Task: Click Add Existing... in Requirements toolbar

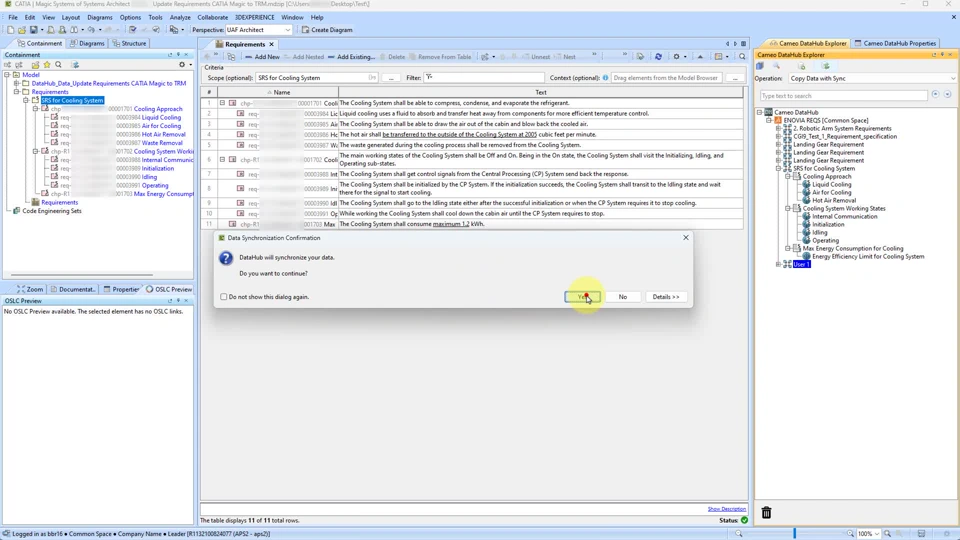Action: pos(351,56)
